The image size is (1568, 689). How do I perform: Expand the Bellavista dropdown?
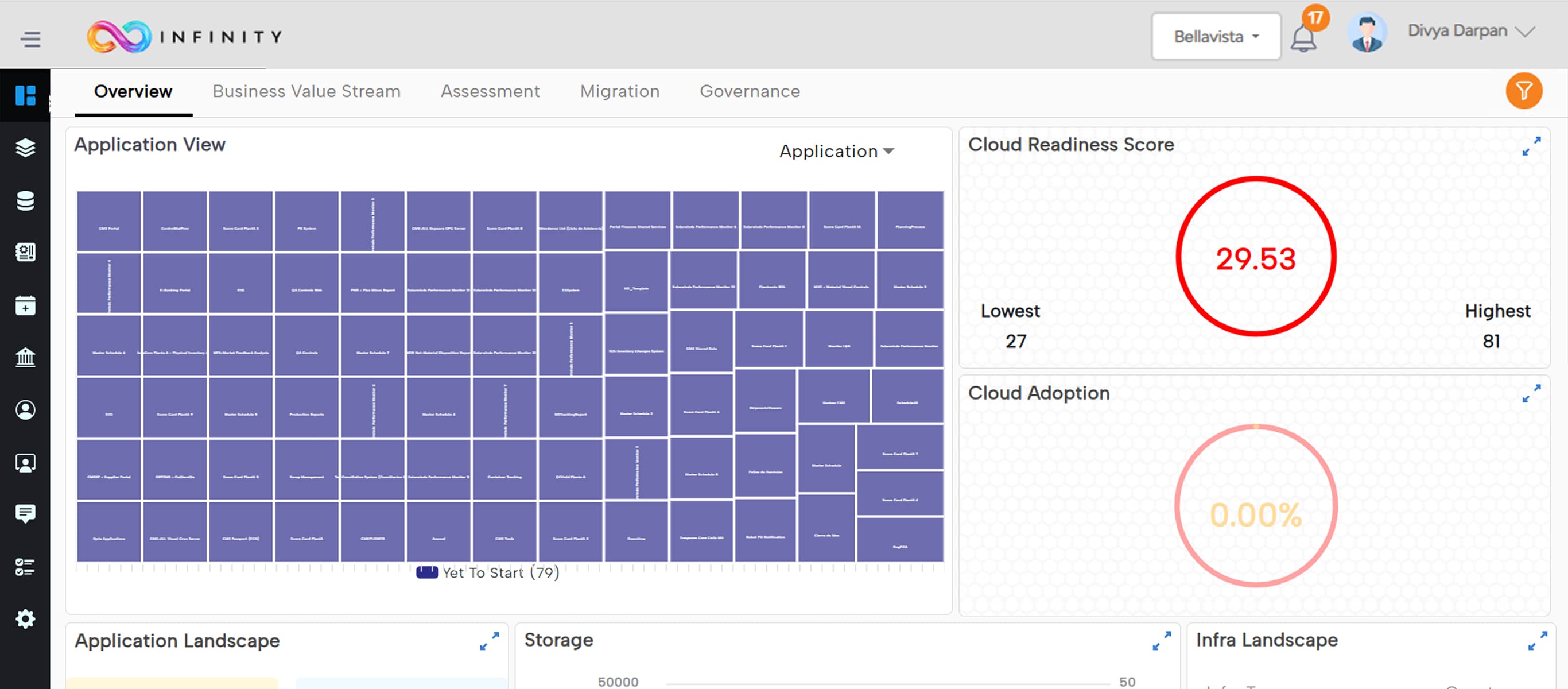(x=1216, y=37)
